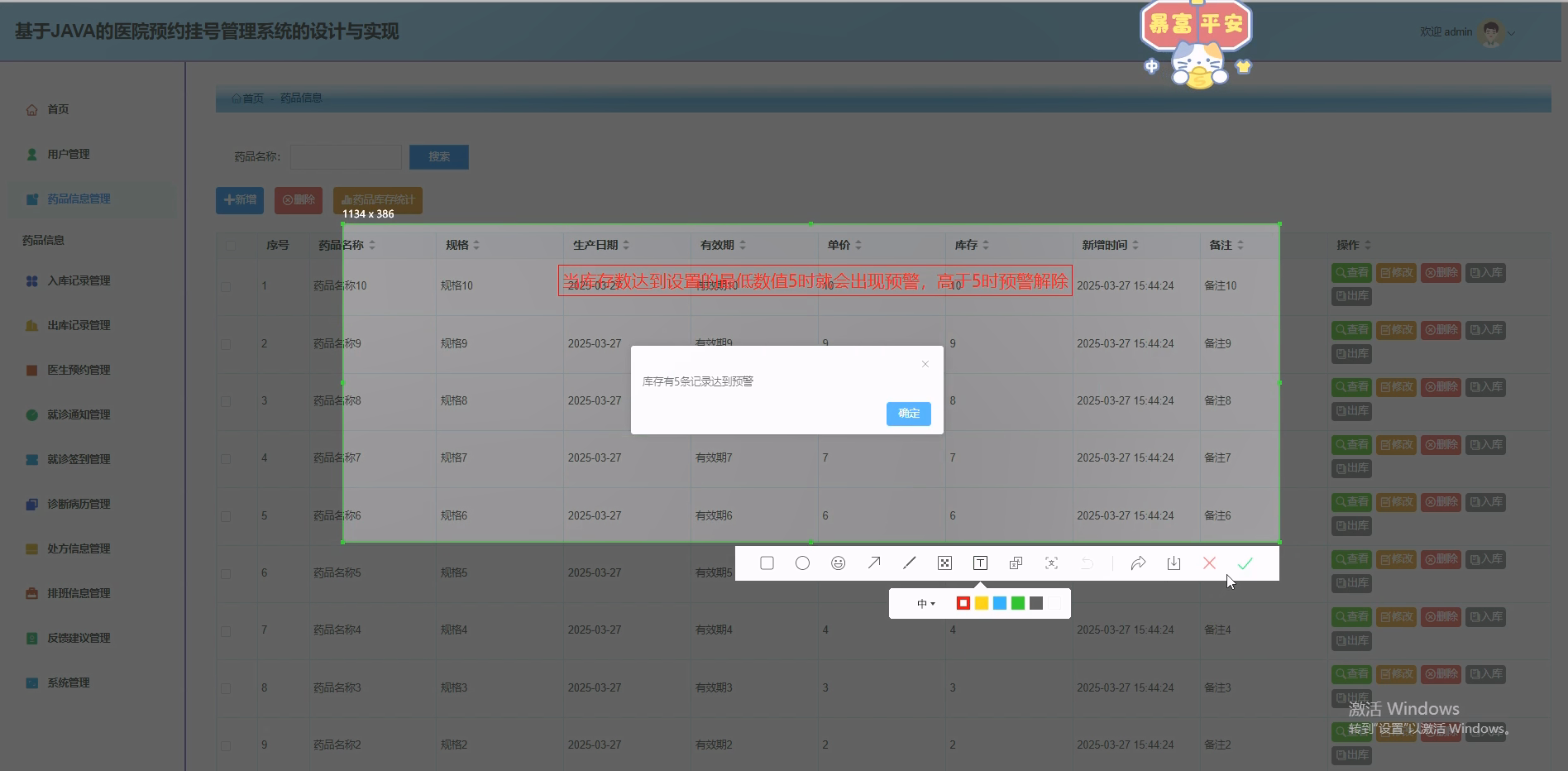Open the font size dropdown showing 中
Image resolution: width=1568 pixels, height=771 pixels.
pyautogui.click(x=926, y=604)
